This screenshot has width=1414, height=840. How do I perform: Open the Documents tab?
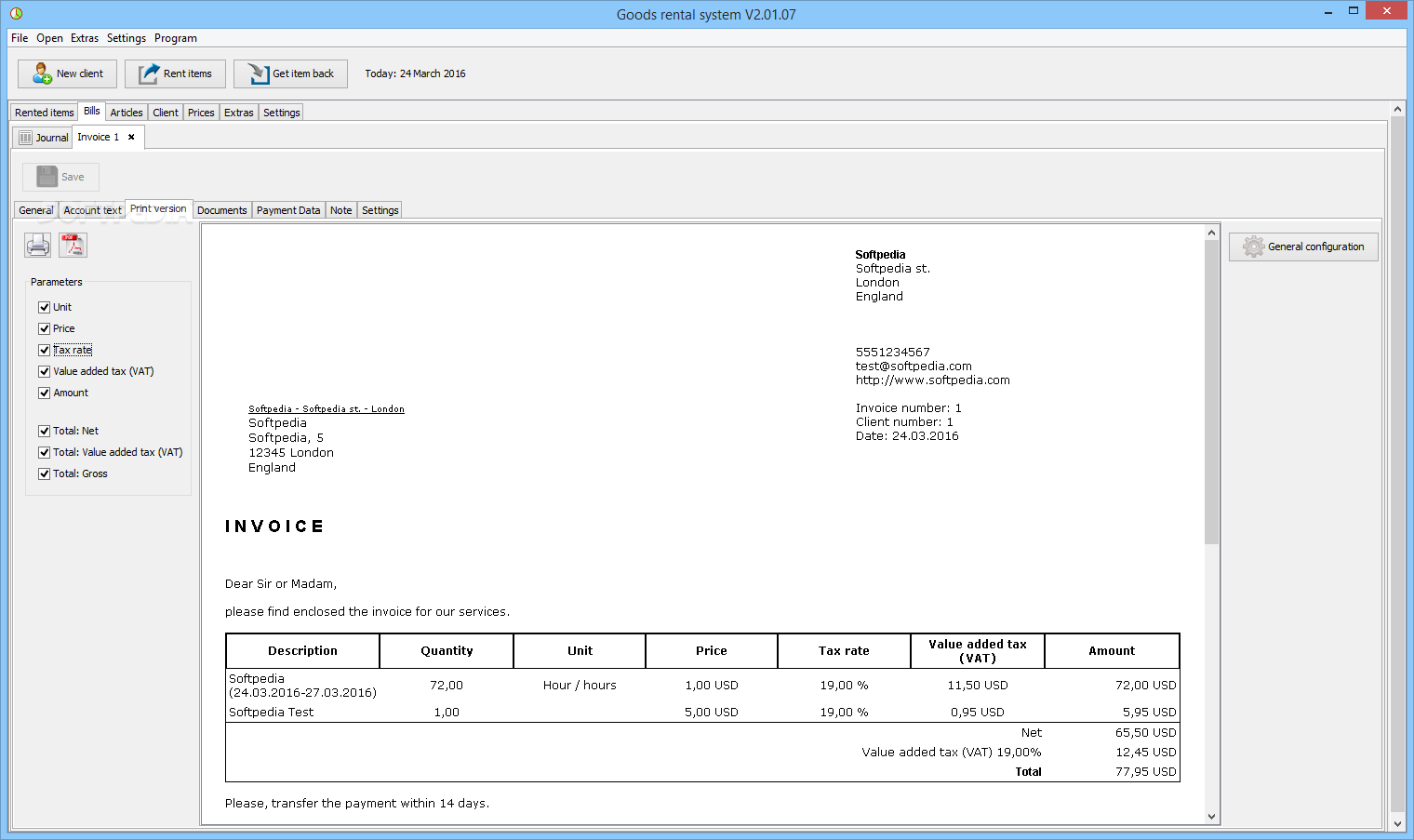[x=222, y=210]
